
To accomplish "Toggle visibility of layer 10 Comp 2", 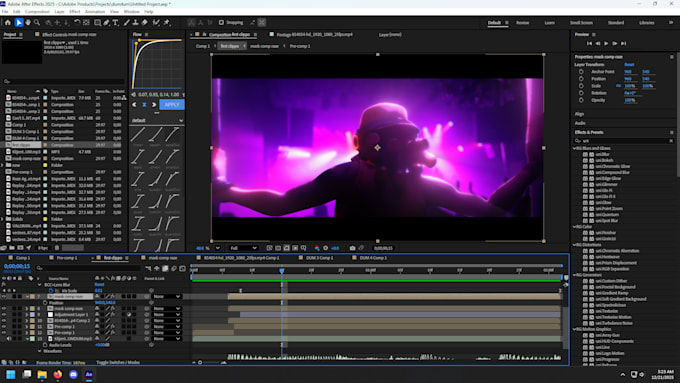I will tap(4, 321).
